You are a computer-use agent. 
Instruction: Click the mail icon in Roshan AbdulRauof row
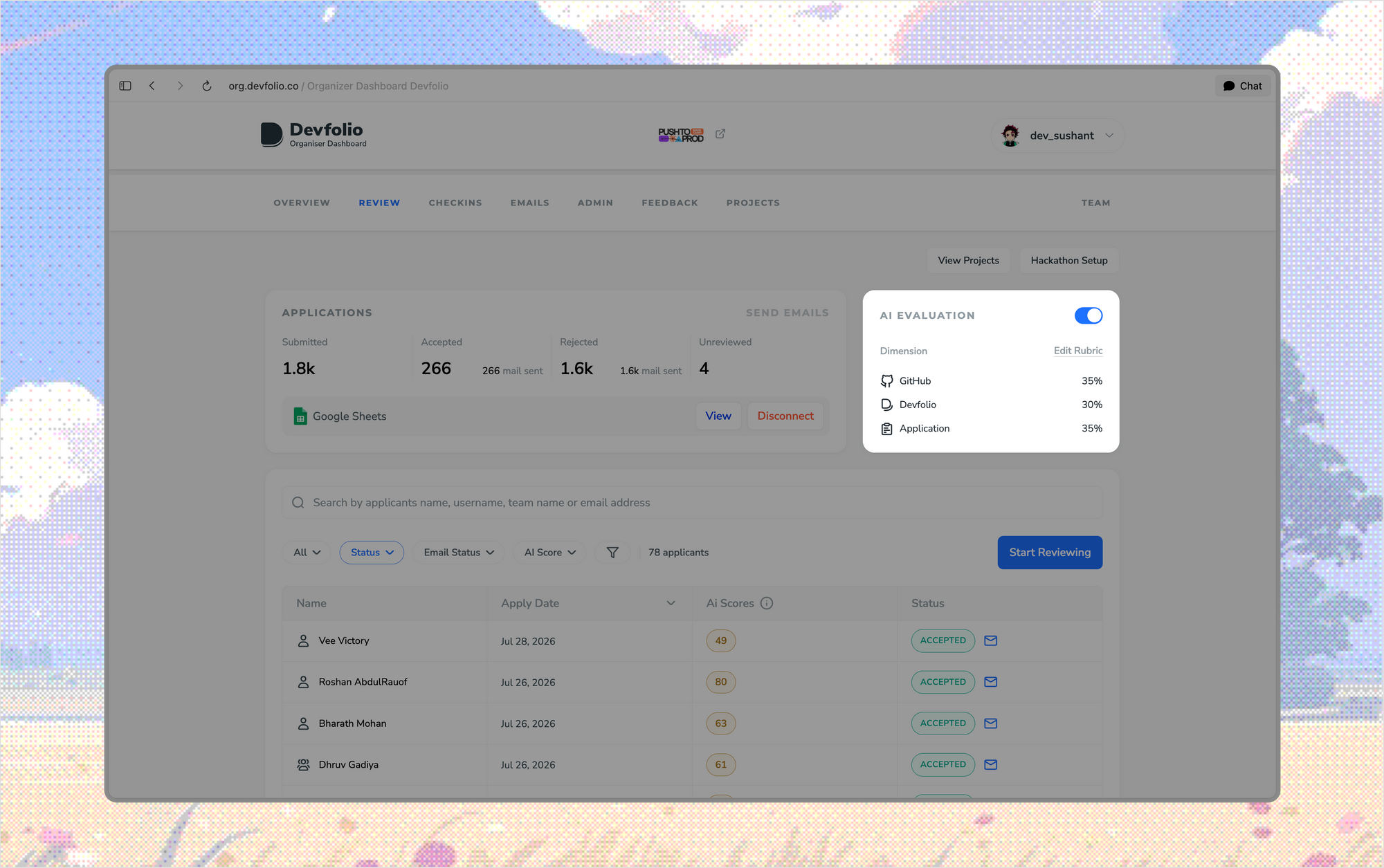(991, 682)
